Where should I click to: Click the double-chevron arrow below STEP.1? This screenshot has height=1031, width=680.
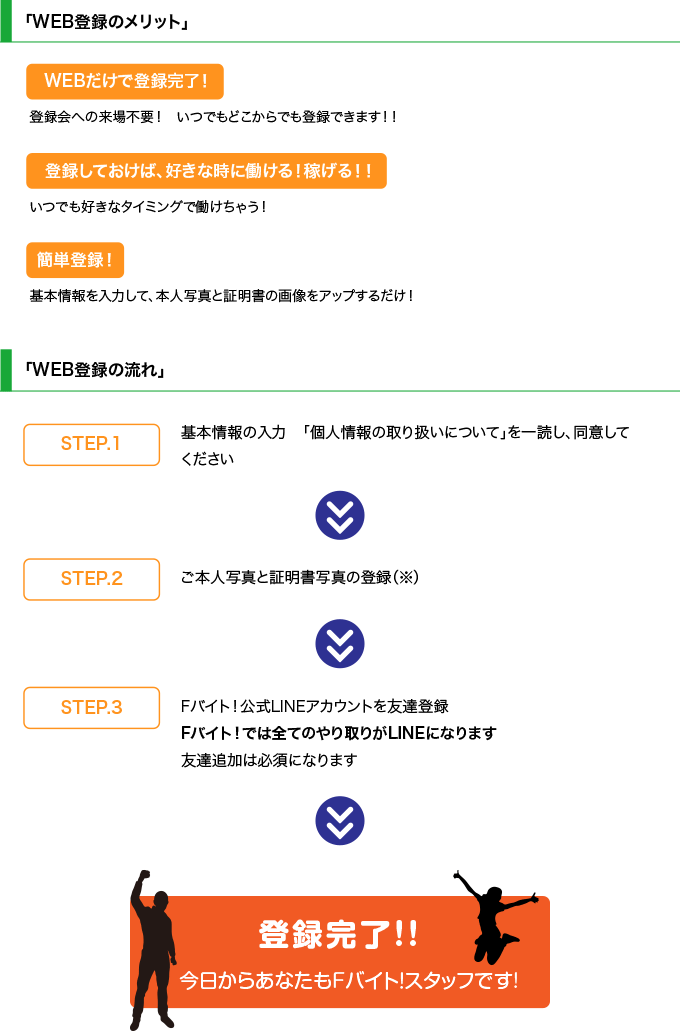coord(340,516)
